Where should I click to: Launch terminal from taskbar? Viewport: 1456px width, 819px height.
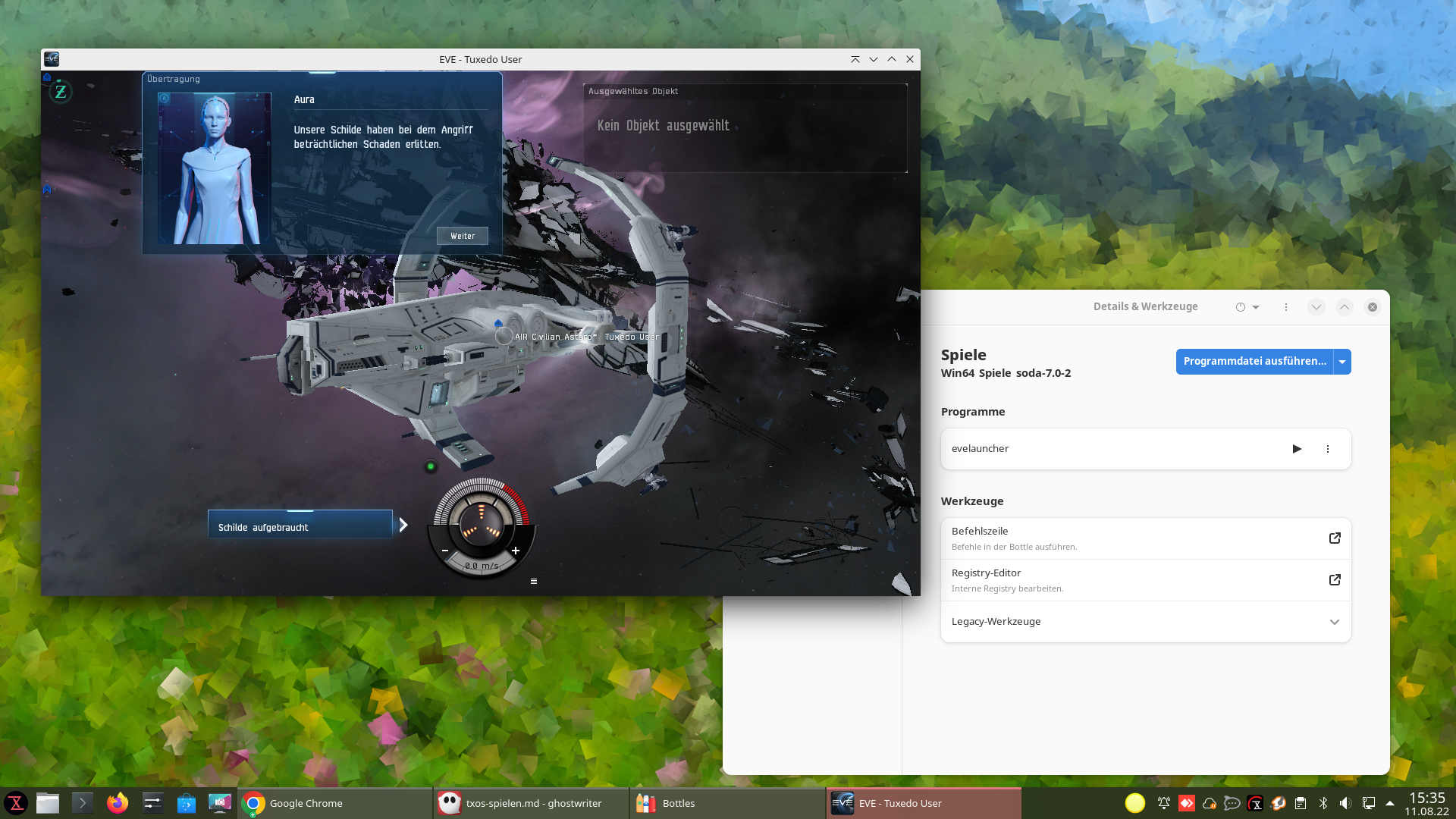click(x=83, y=803)
